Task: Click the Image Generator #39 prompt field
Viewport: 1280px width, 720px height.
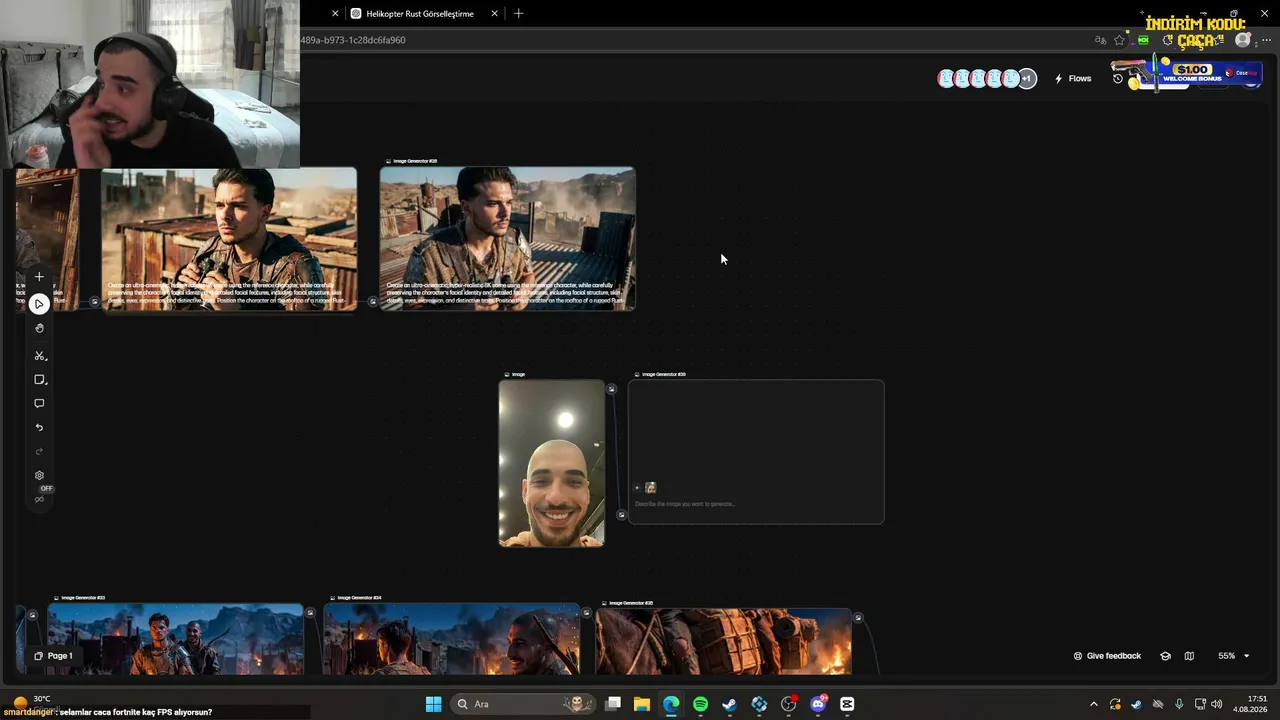Action: pyautogui.click(x=755, y=504)
